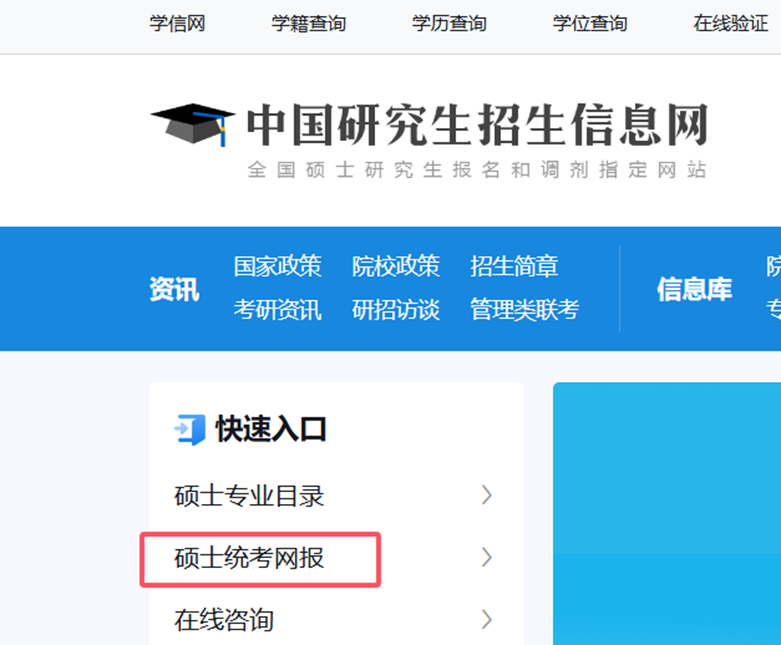The height and width of the screenshot is (645, 781).
Task: Visit the 院校政策 page
Action: [395, 266]
